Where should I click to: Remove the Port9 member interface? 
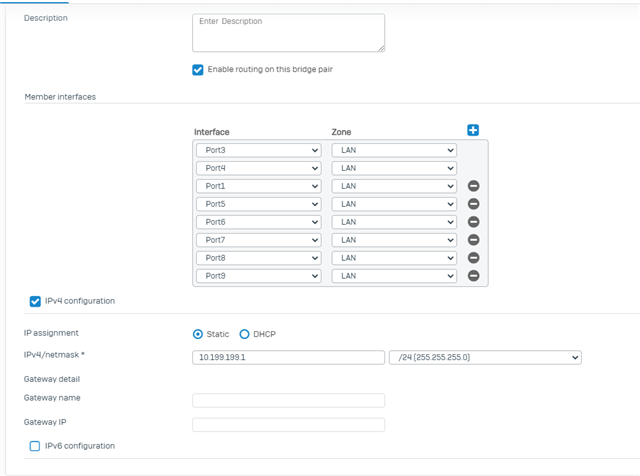(x=473, y=276)
